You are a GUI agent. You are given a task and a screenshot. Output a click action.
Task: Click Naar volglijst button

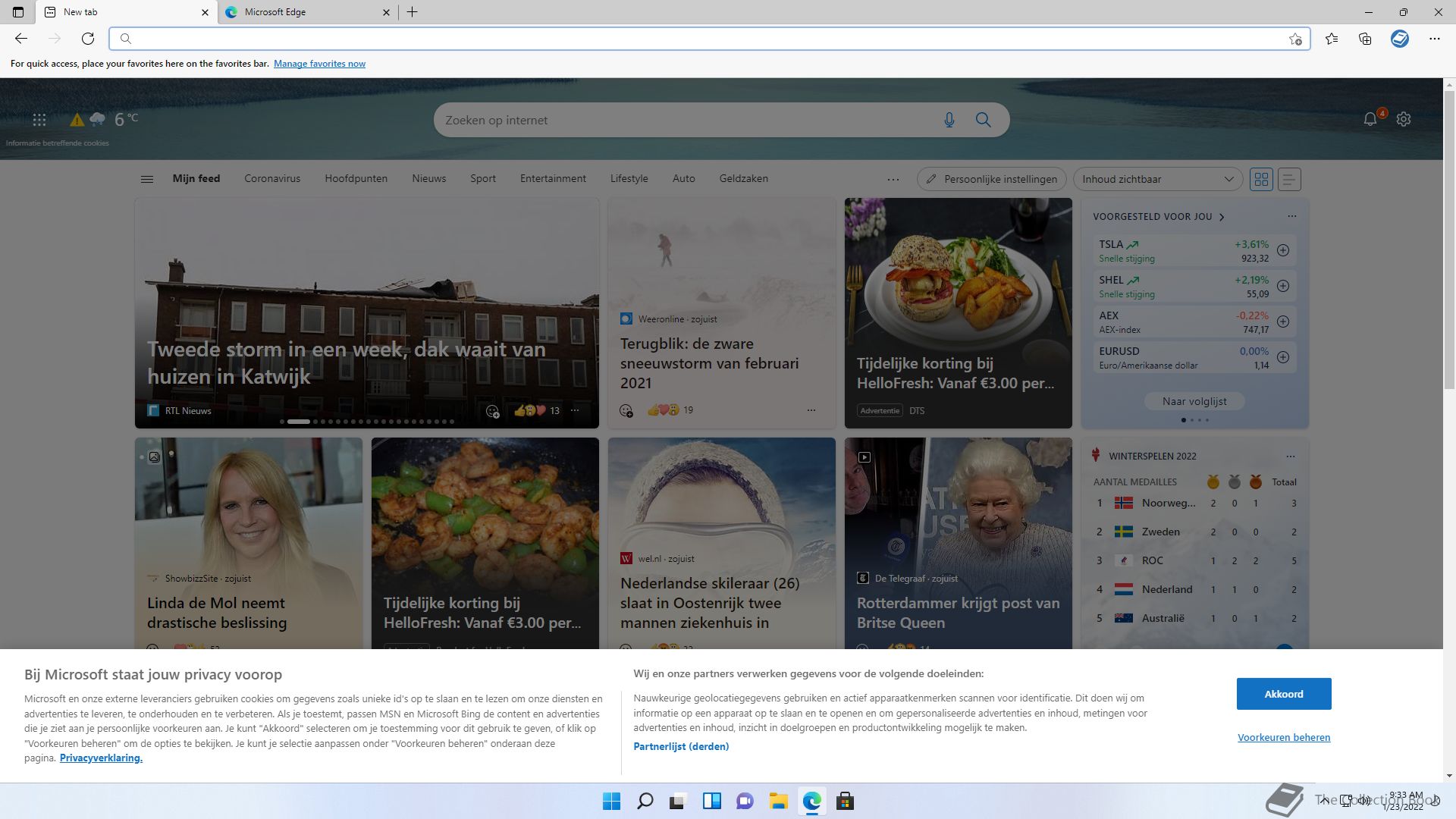pos(1194,401)
